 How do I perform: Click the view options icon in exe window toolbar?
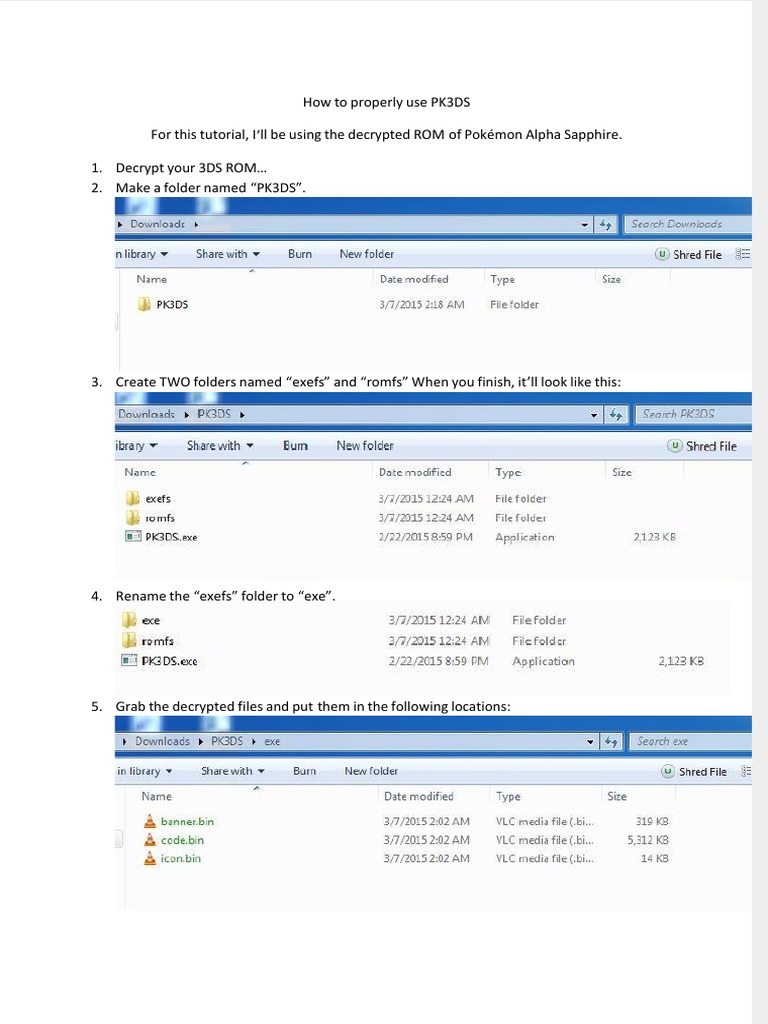click(x=746, y=771)
